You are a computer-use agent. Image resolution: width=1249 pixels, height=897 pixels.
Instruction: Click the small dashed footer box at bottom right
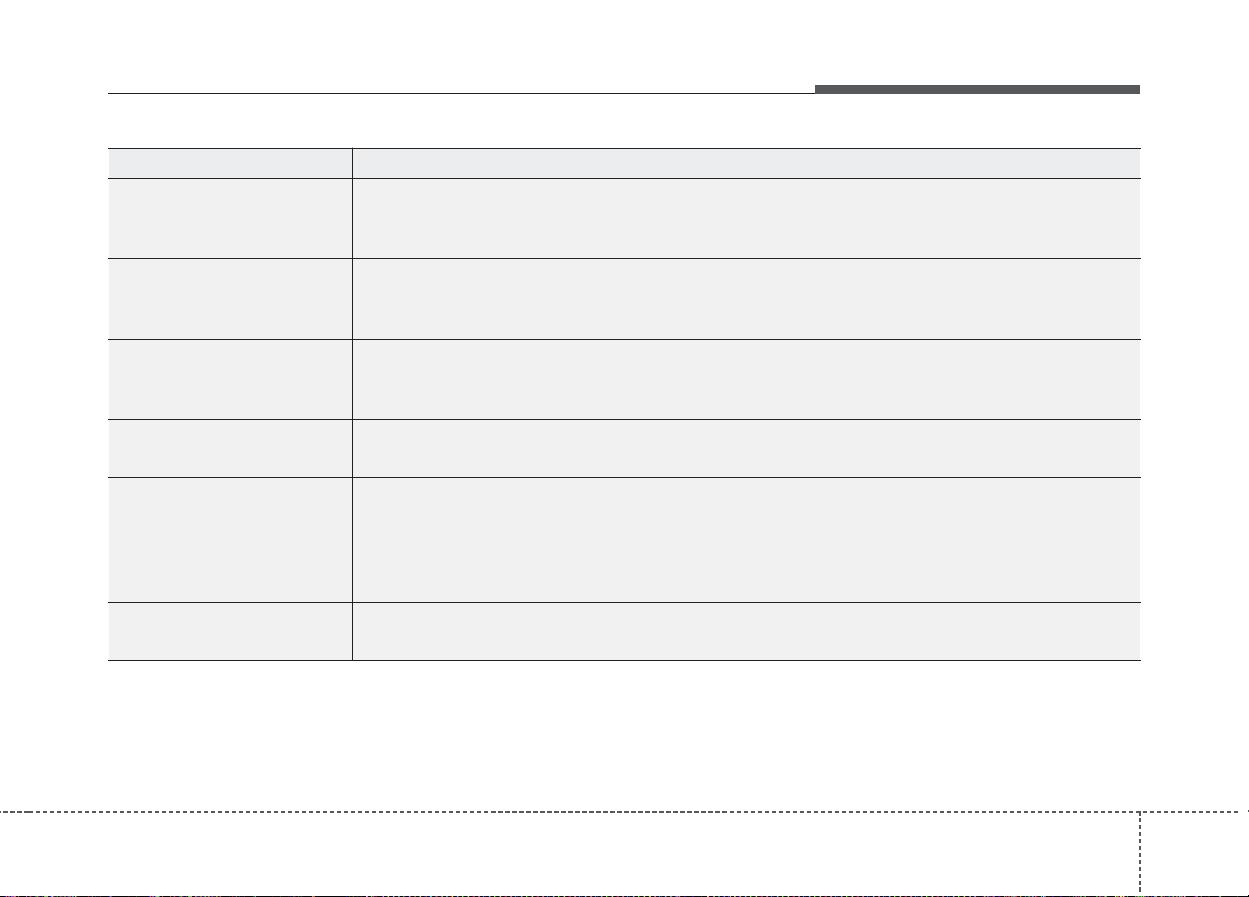(x=1194, y=851)
